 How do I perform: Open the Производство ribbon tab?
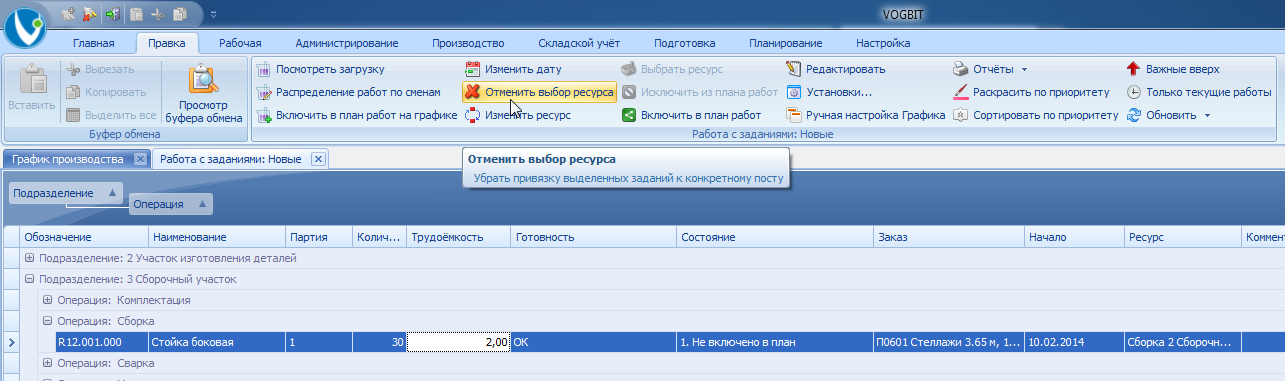(x=467, y=43)
